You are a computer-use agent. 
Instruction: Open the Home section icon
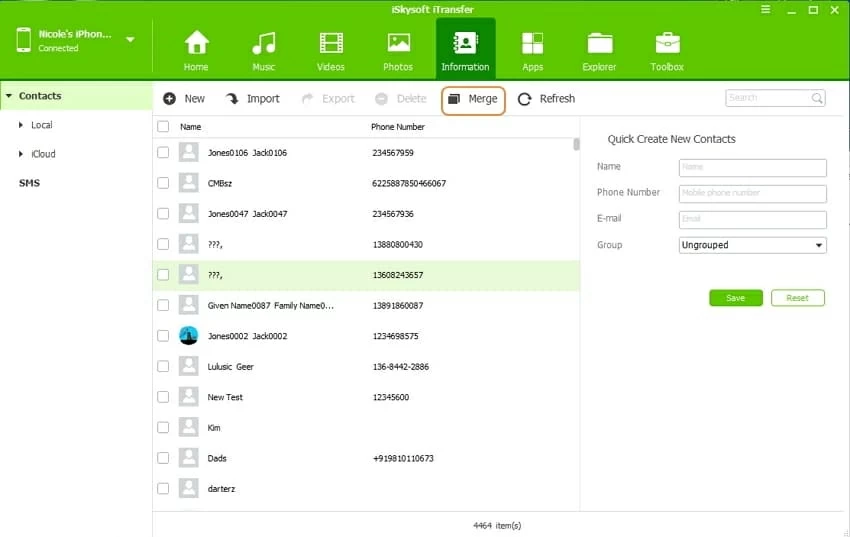click(x=196, y=44)
